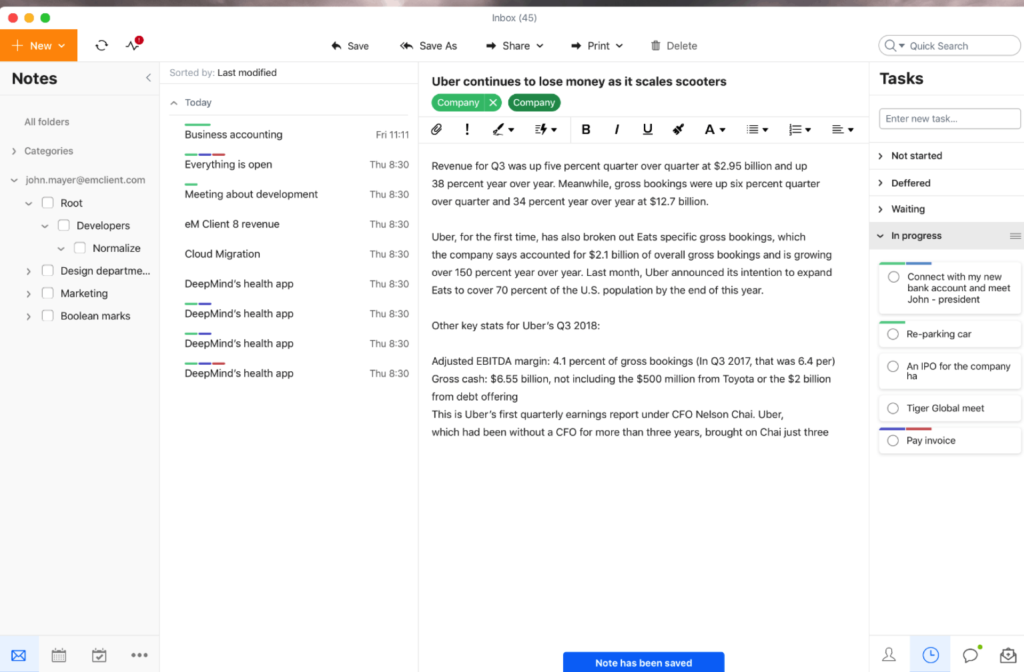Toggle italic formatting
Image resolution: width=1024 pixels, height=672 pixels.
coord(616,129)
